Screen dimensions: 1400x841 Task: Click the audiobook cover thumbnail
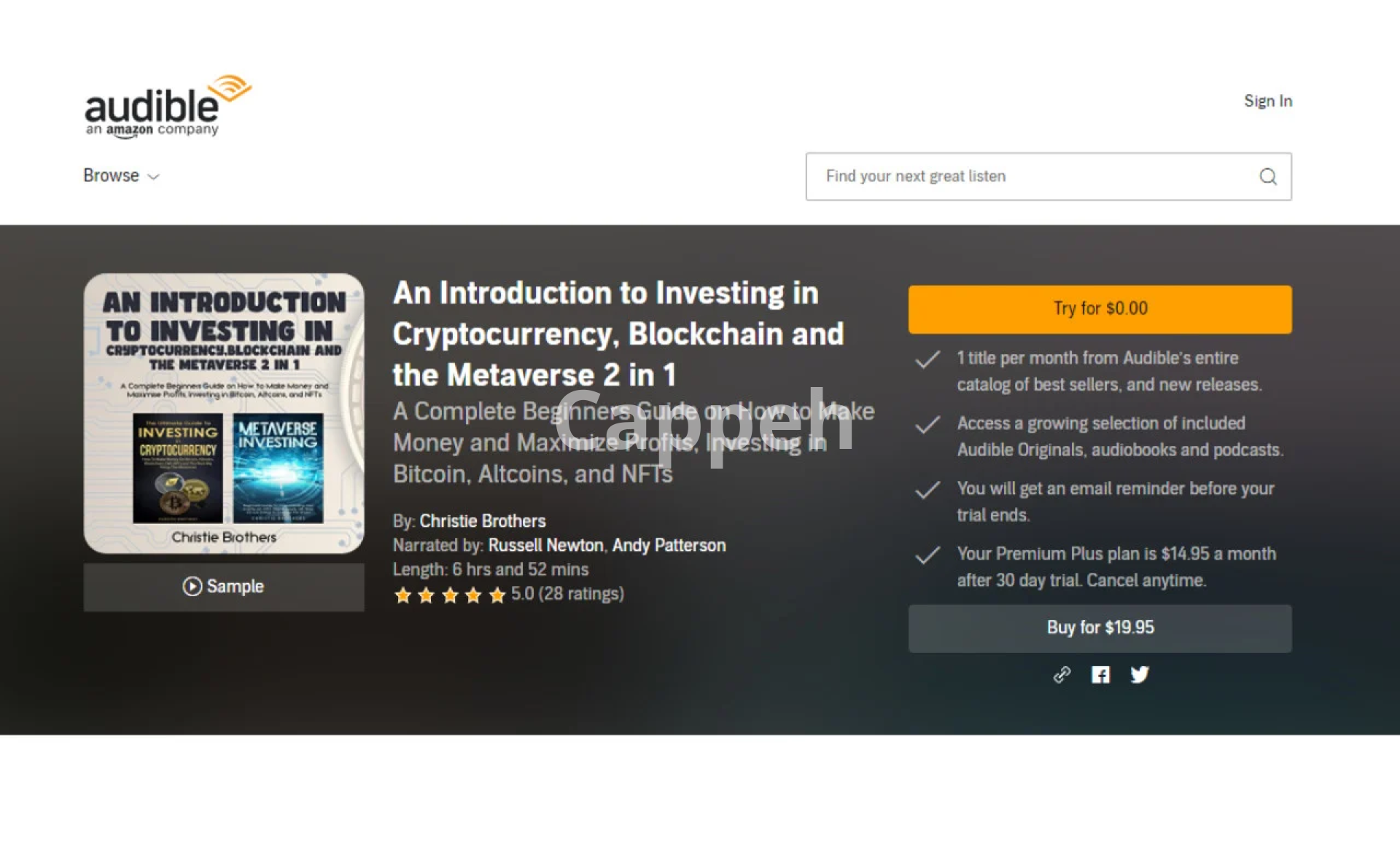point(224,413)
